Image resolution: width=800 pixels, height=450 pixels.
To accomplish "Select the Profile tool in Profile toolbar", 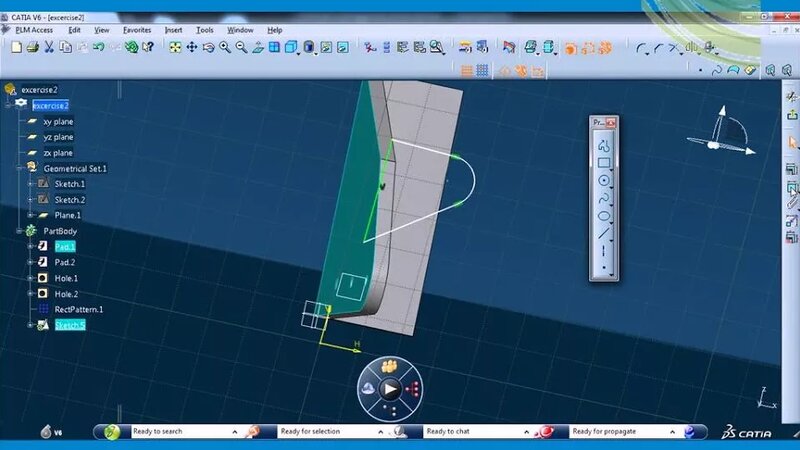I will tap(603, 146).
